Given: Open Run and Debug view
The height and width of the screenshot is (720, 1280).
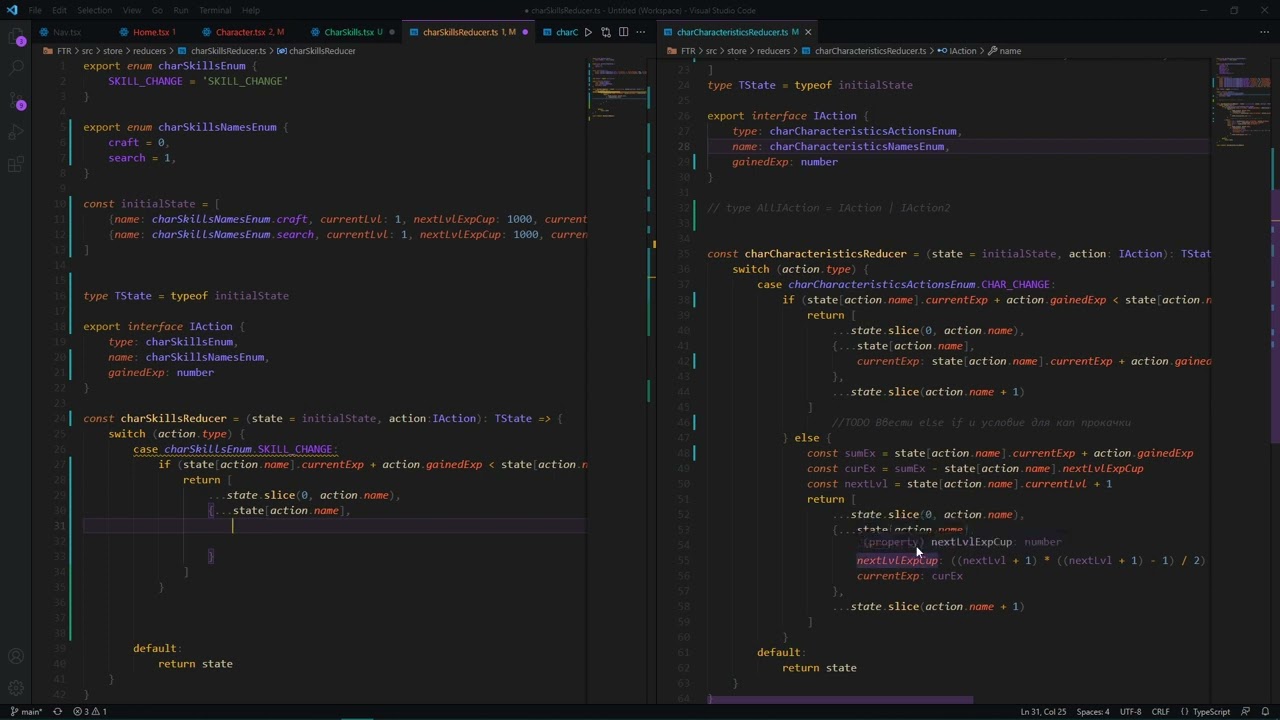Looking at the screenshot, I should point(16,133).
